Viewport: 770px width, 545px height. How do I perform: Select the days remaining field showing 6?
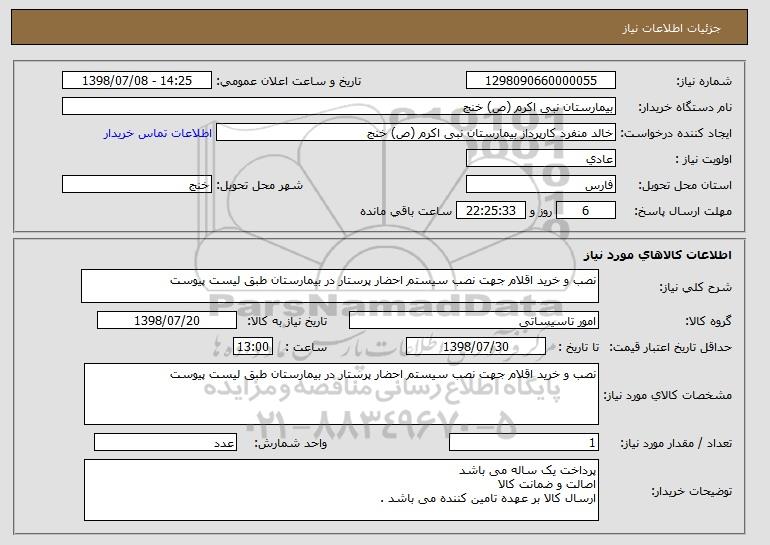pyautogui.click(x=585, y=211)
